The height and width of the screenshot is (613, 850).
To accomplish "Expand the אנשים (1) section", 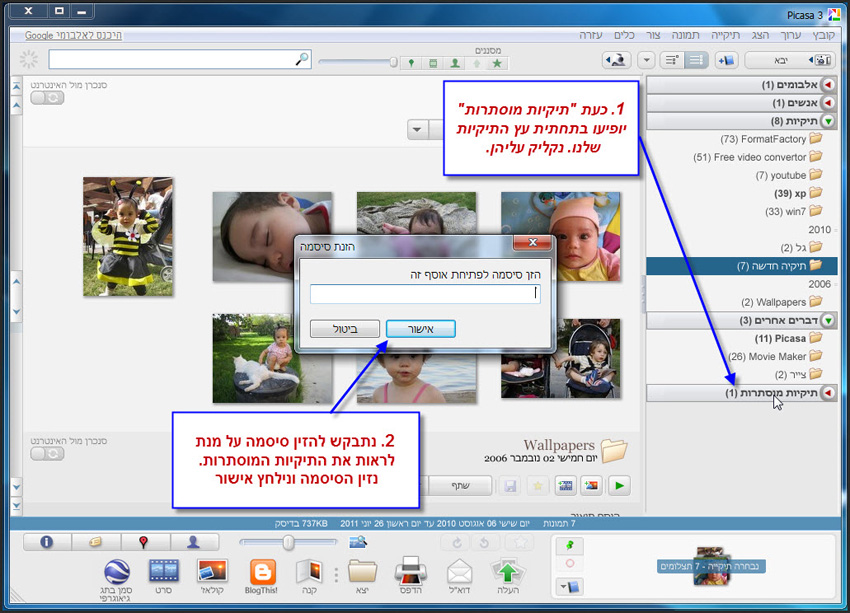I will coord(828,102).
